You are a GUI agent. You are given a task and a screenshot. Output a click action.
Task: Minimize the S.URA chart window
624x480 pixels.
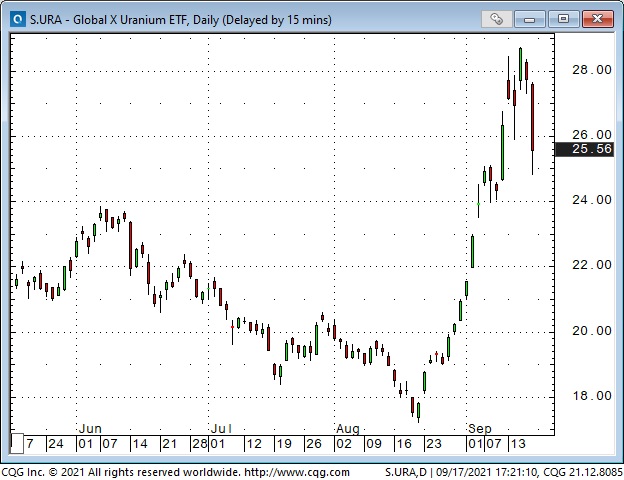pyautogui.click(x=529, y=19)
